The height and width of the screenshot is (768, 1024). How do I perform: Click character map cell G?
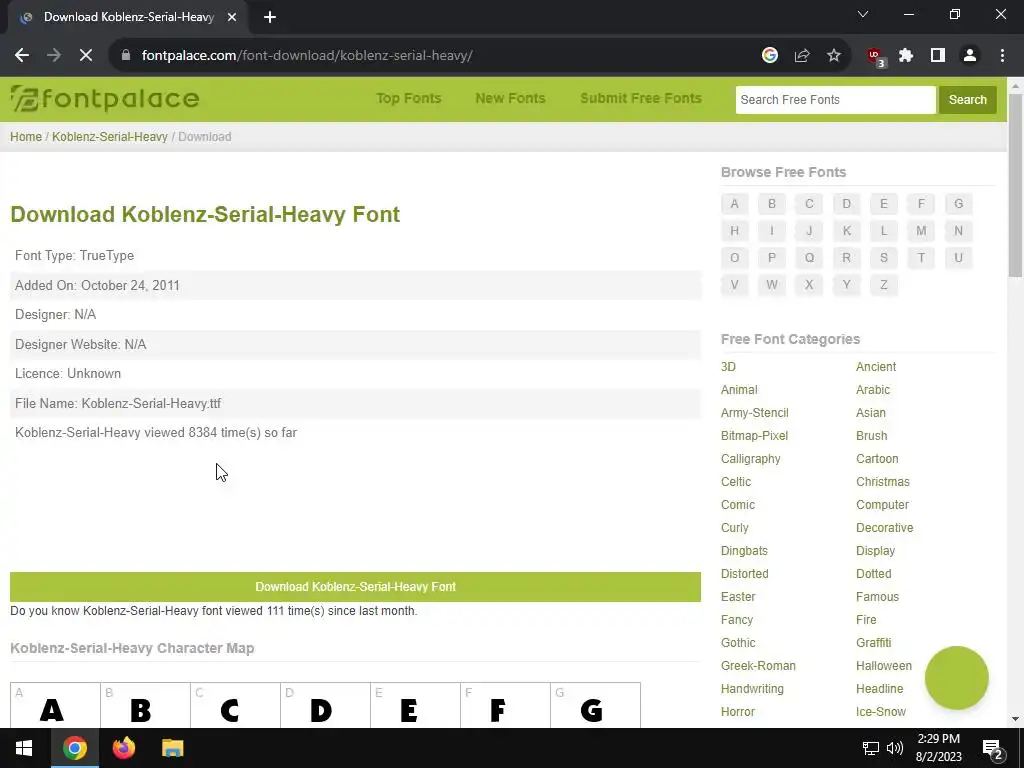tap(596, 705)
